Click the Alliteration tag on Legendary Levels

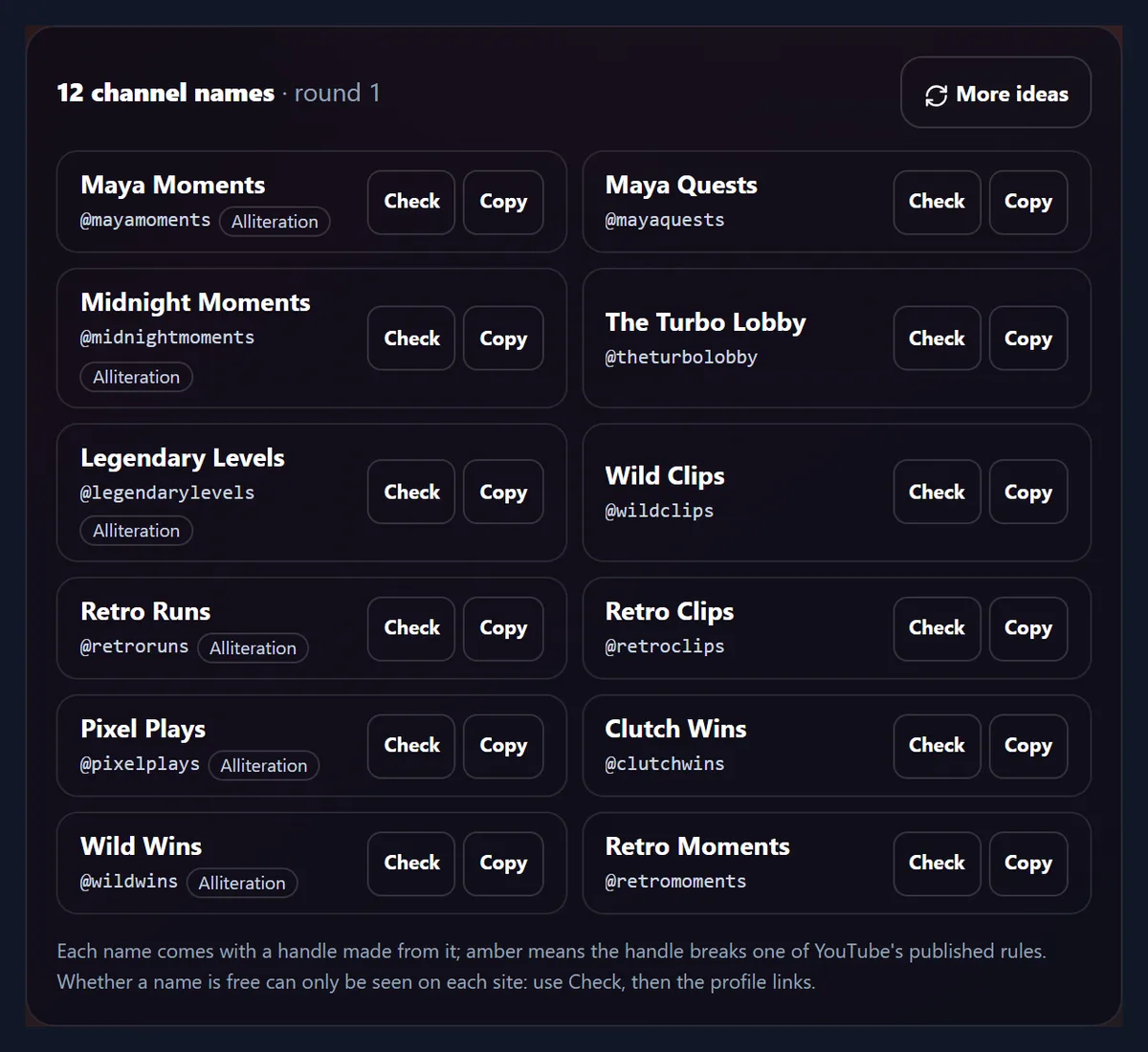click(x=136, y=531)
